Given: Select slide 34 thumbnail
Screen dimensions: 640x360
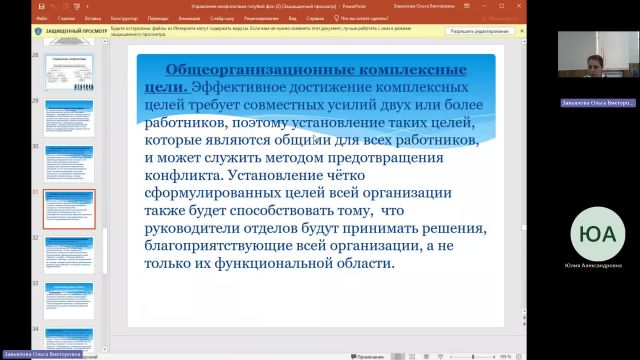Looking at the screenshot, I should coord(69,340).
